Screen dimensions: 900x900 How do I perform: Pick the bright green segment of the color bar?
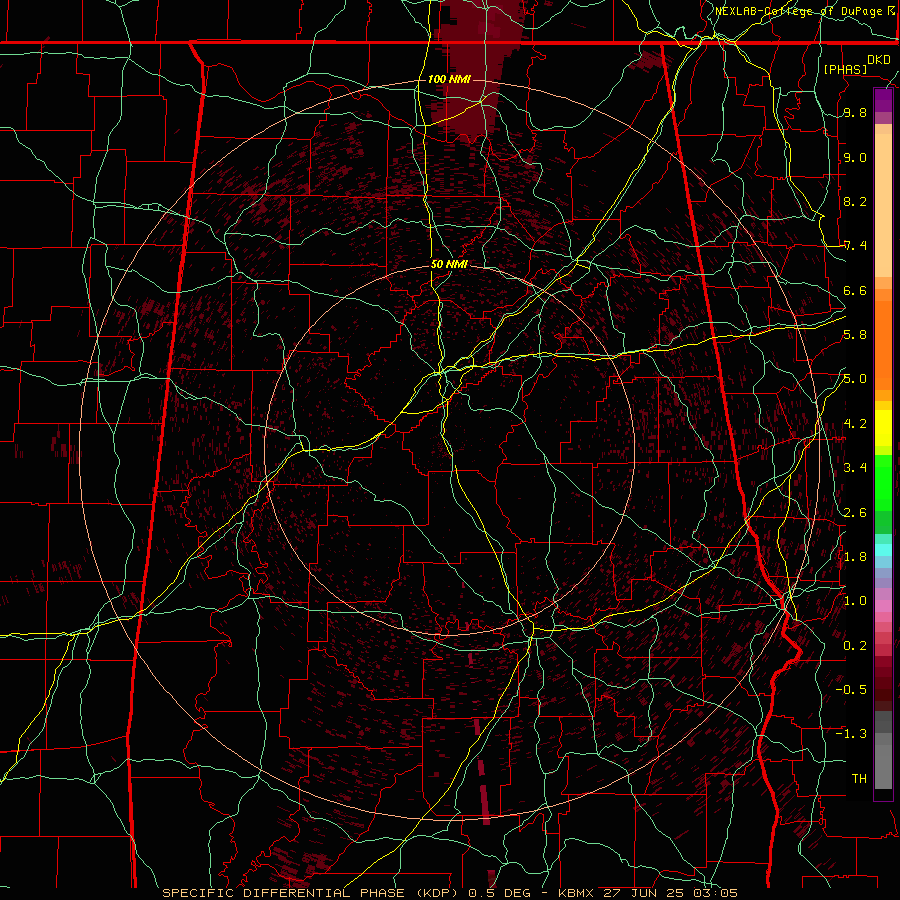(883, 482)
